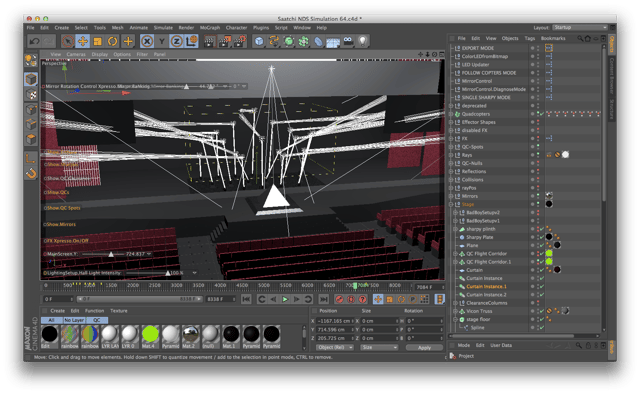The height and width of the screenshot is (394, 640).
Task: Open the File menu
Action: 31,28
